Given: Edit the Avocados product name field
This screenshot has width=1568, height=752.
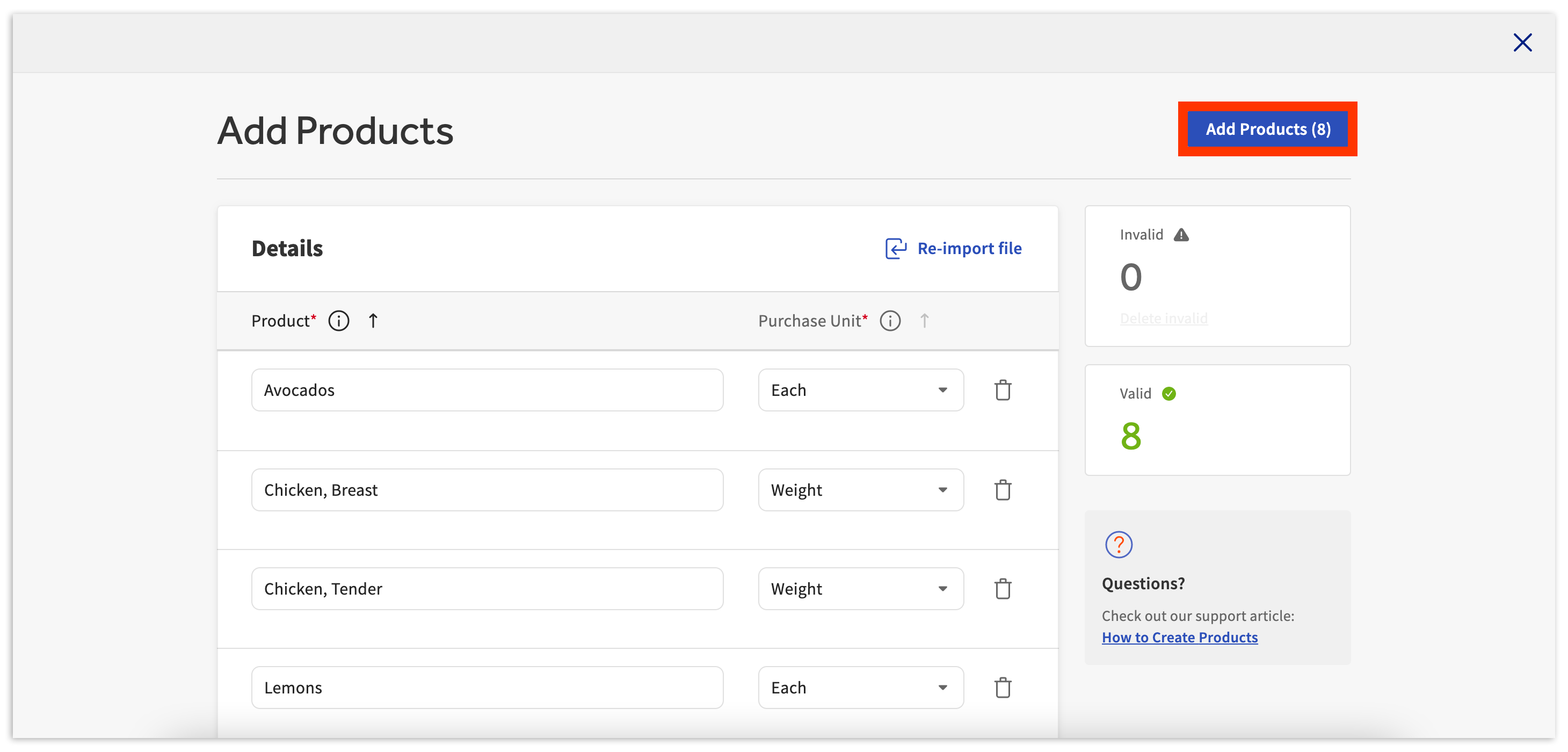Looking at the screenshot, I should click(x=487, y=390).
